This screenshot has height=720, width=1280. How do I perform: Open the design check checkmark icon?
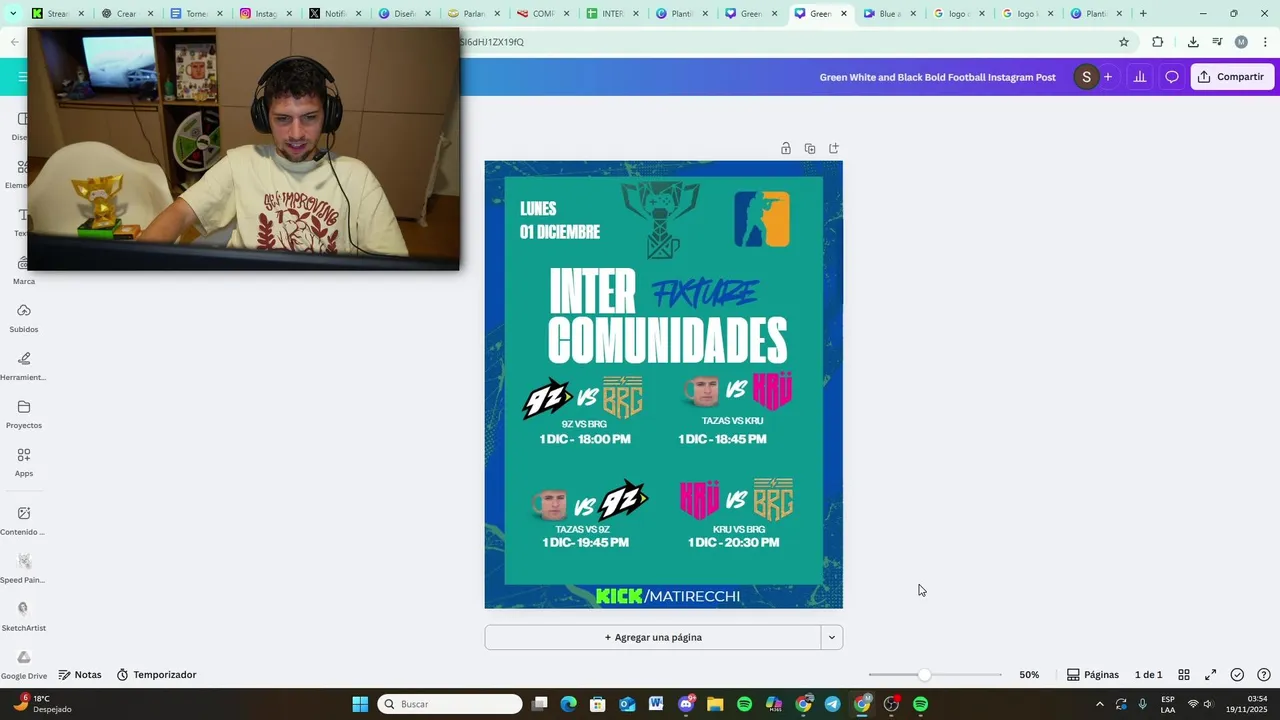tap(1237, 675)
